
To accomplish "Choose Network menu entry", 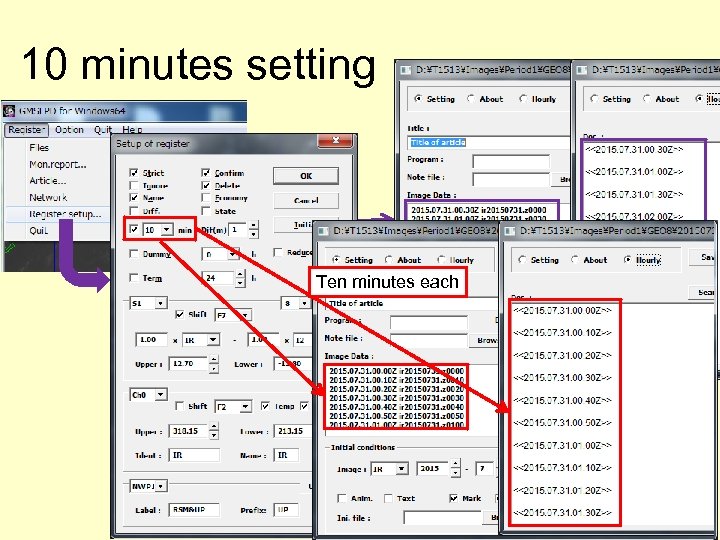I will pos(48,197).
